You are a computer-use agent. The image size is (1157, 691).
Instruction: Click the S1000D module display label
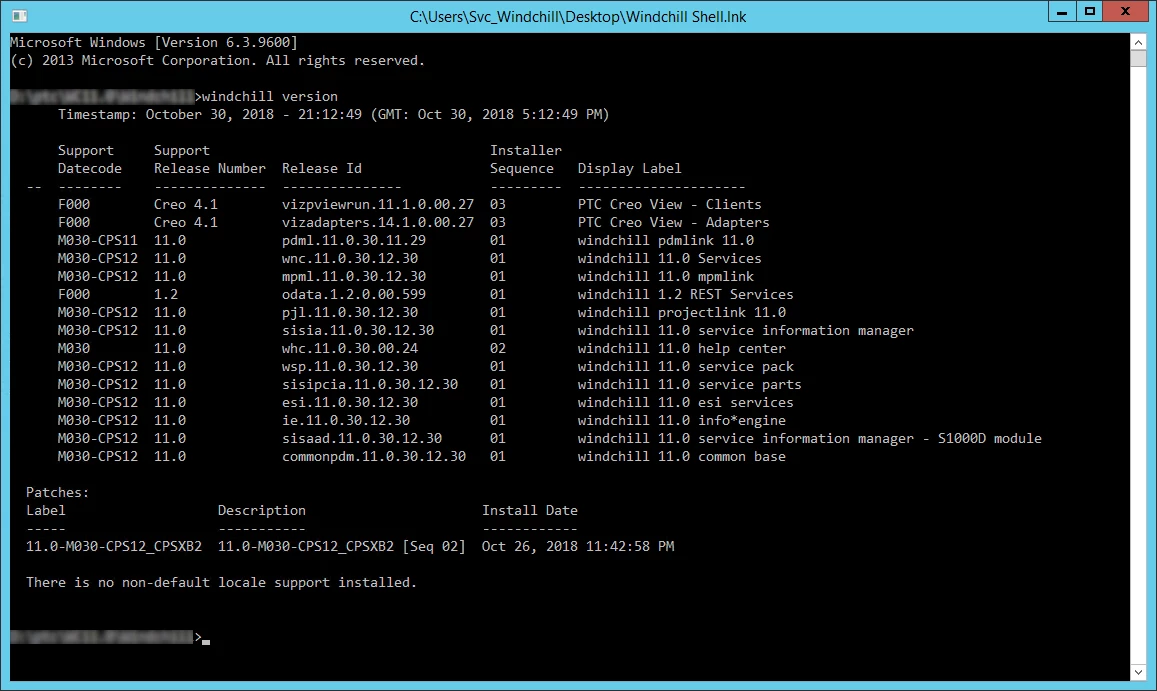tap(809, 439)
